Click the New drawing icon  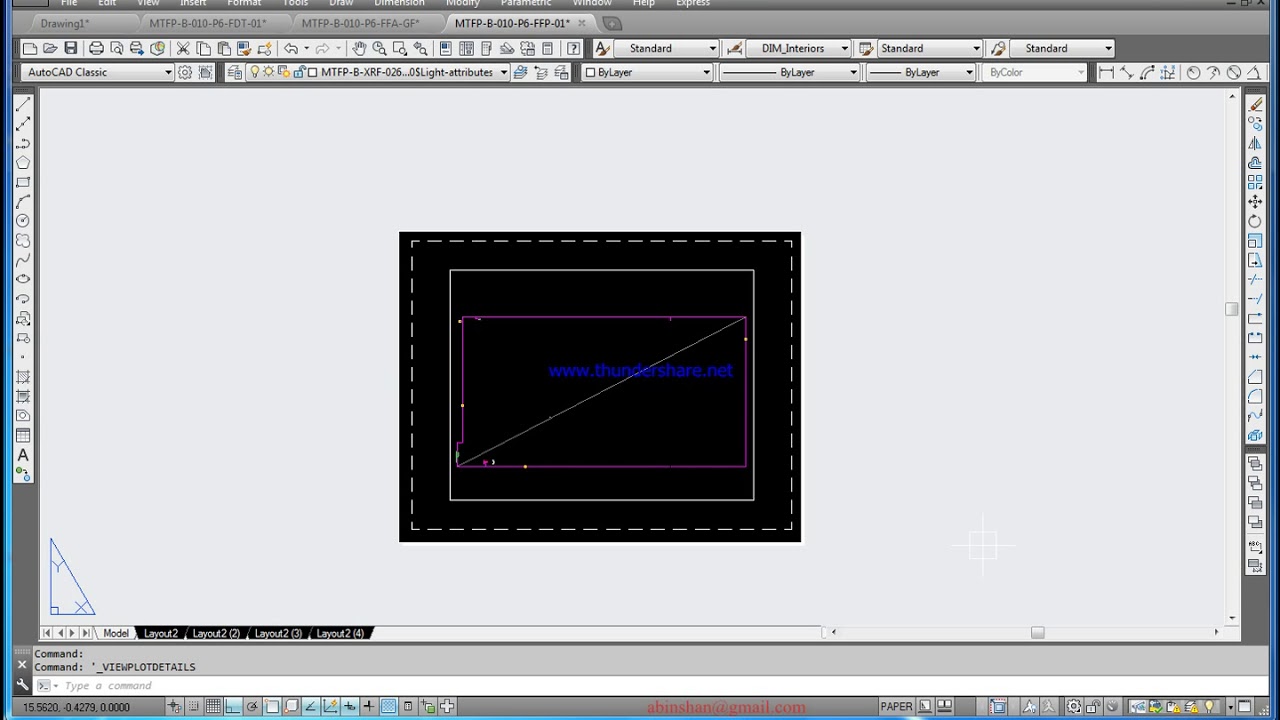30,48
